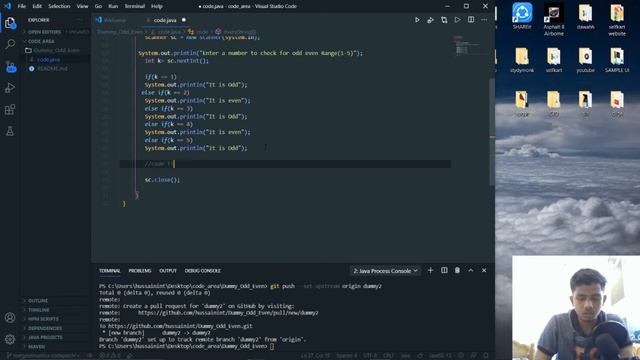Collapse the Dummy_Odd_Even folder in explorer

point(56,50)
